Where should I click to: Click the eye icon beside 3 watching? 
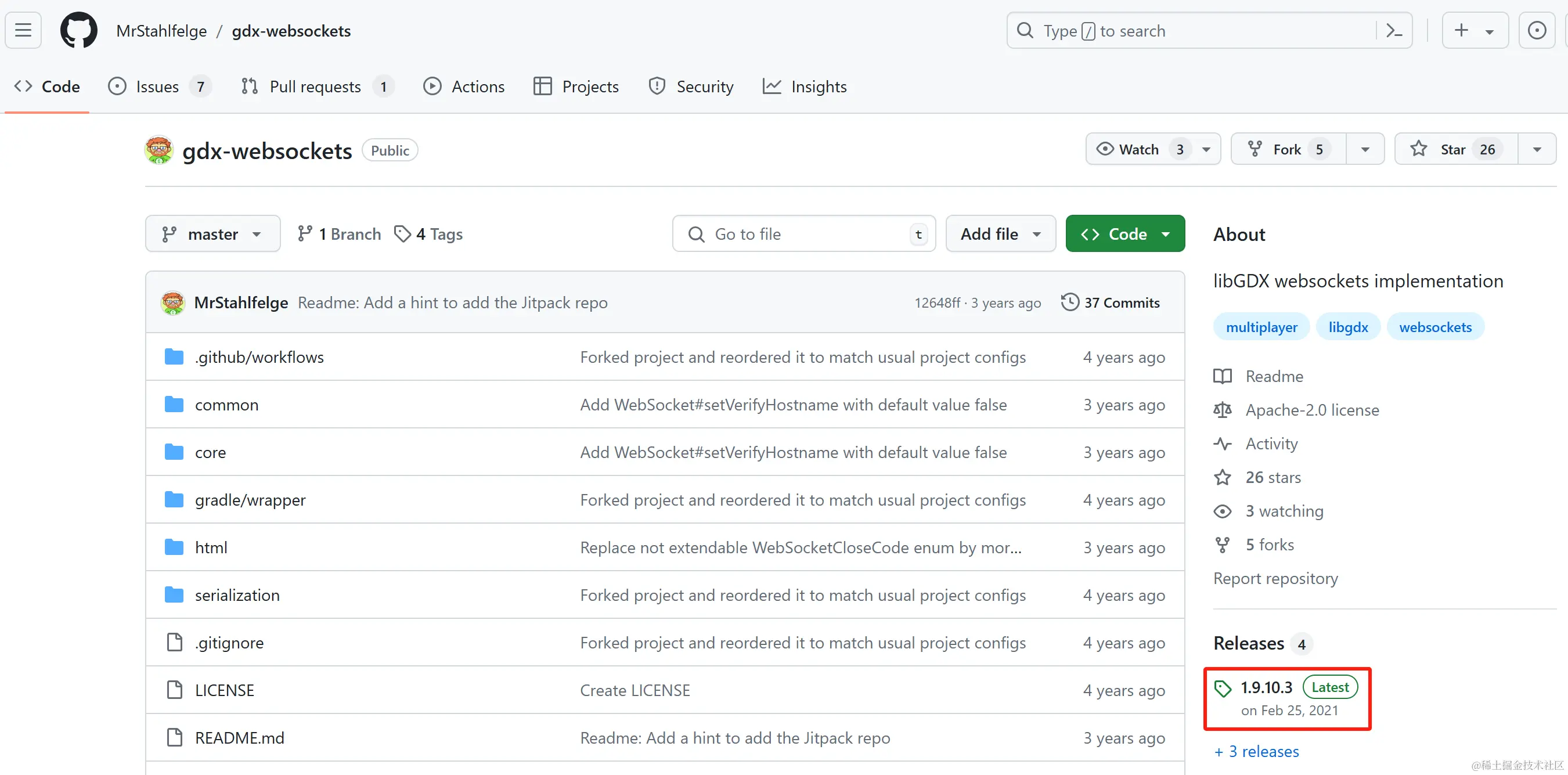click(x=1222, y=511)
